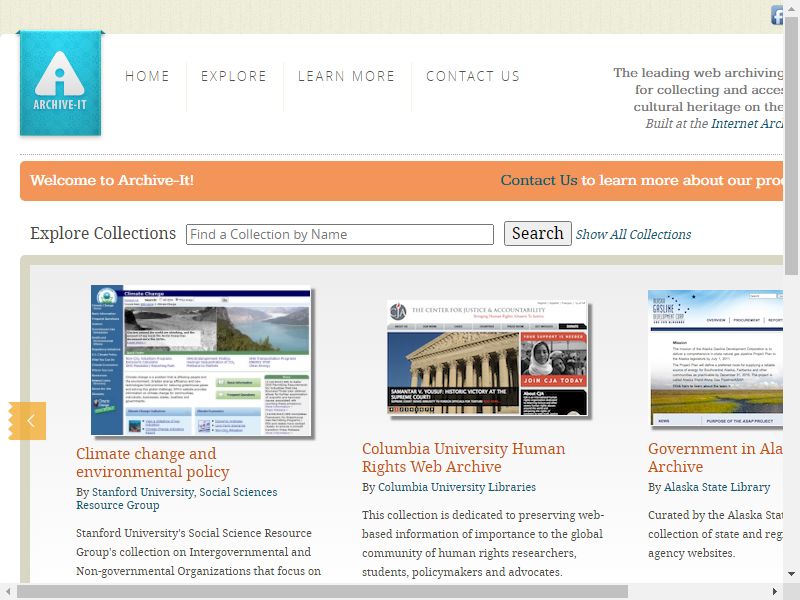Open Climate change and environmental policy title
This screenshot has width=800, height=600.
point(153,462)
